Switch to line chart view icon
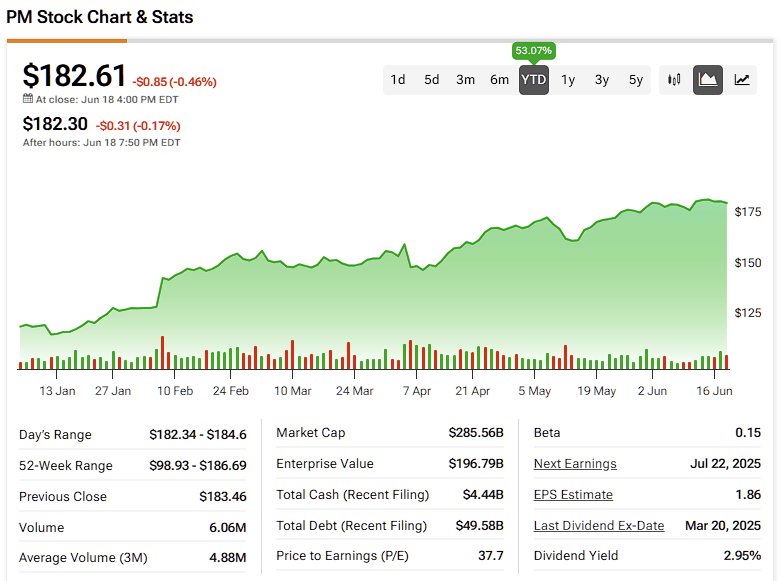Screen dimensions: 782x581 pos(742,80)
